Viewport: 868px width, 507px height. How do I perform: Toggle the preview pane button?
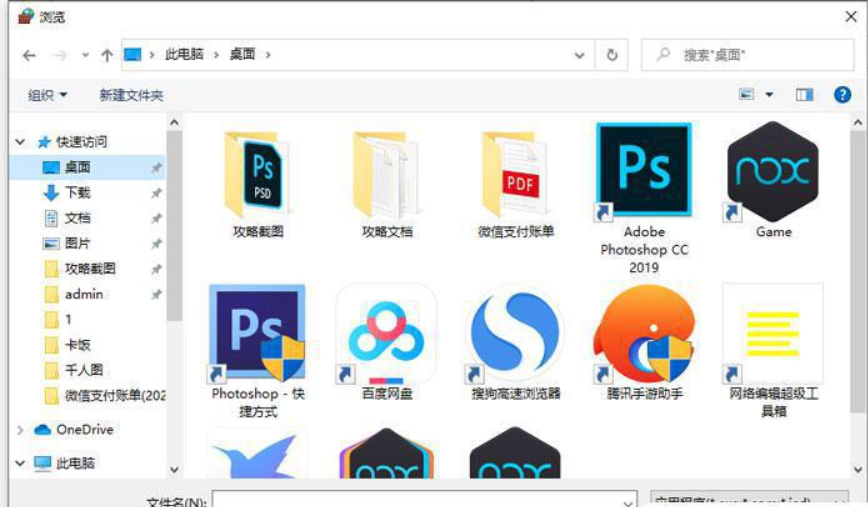pos(804,95)
